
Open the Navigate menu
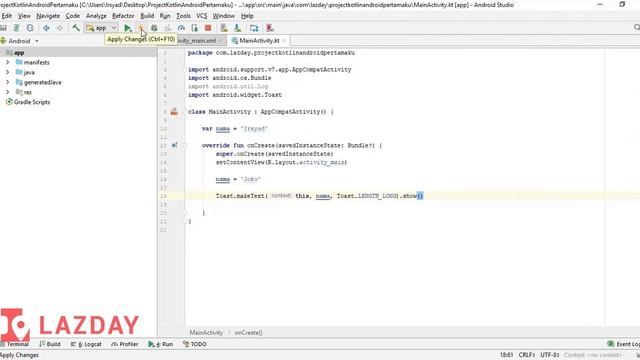coord(48,16)
